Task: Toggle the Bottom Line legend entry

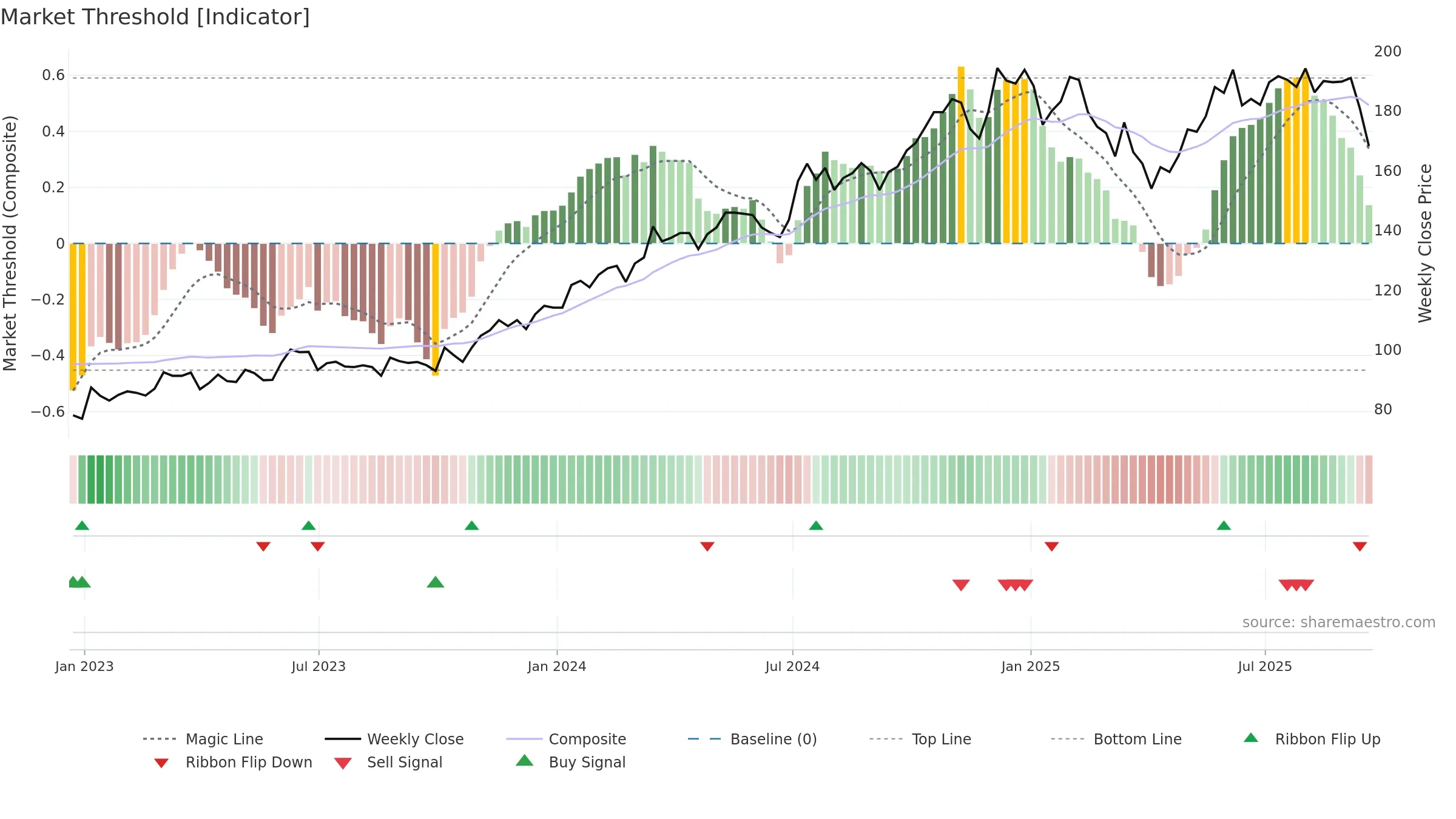Action: [x=1116, y=739]
